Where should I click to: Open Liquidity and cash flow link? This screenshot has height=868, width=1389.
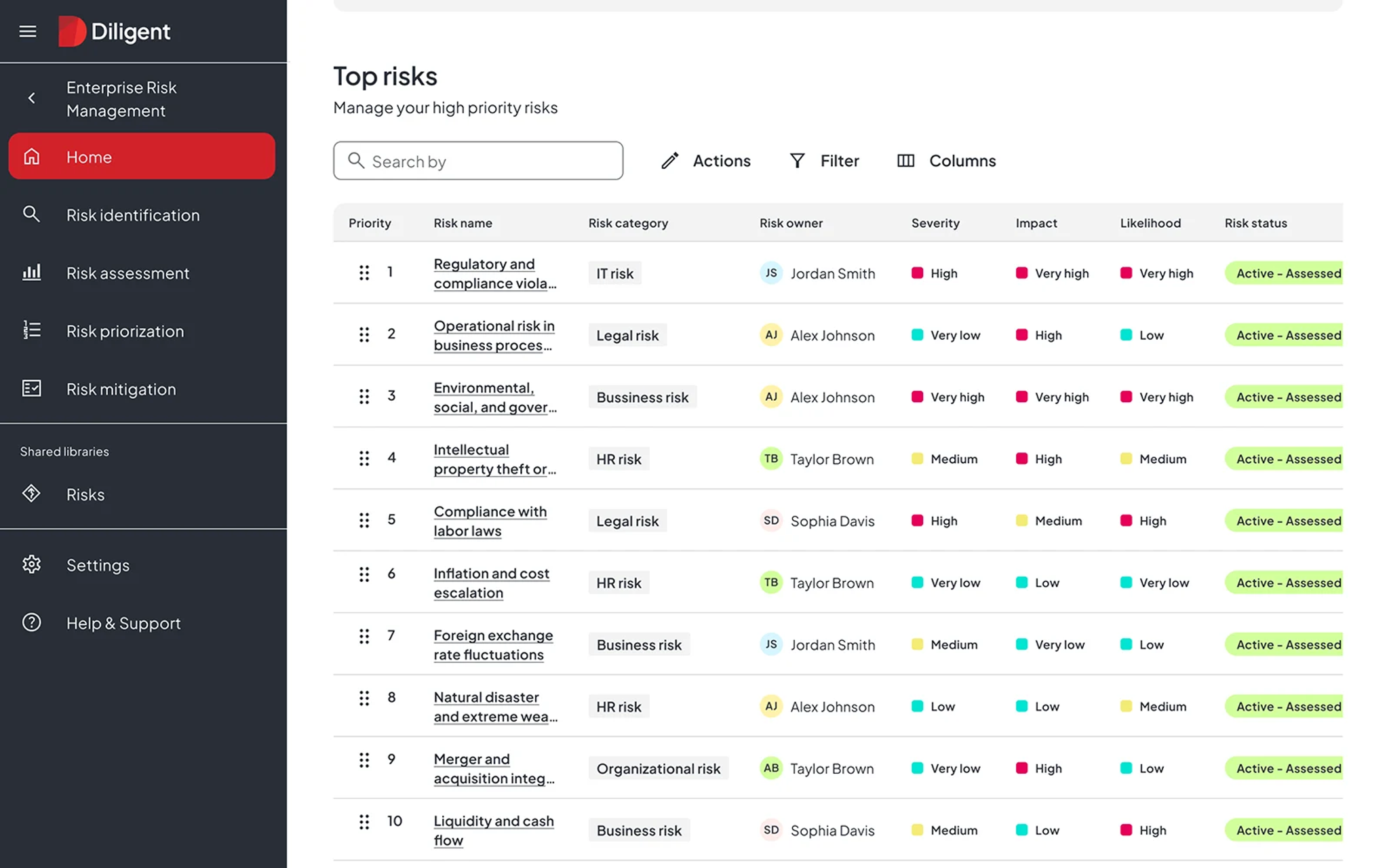tap(494, 830)
